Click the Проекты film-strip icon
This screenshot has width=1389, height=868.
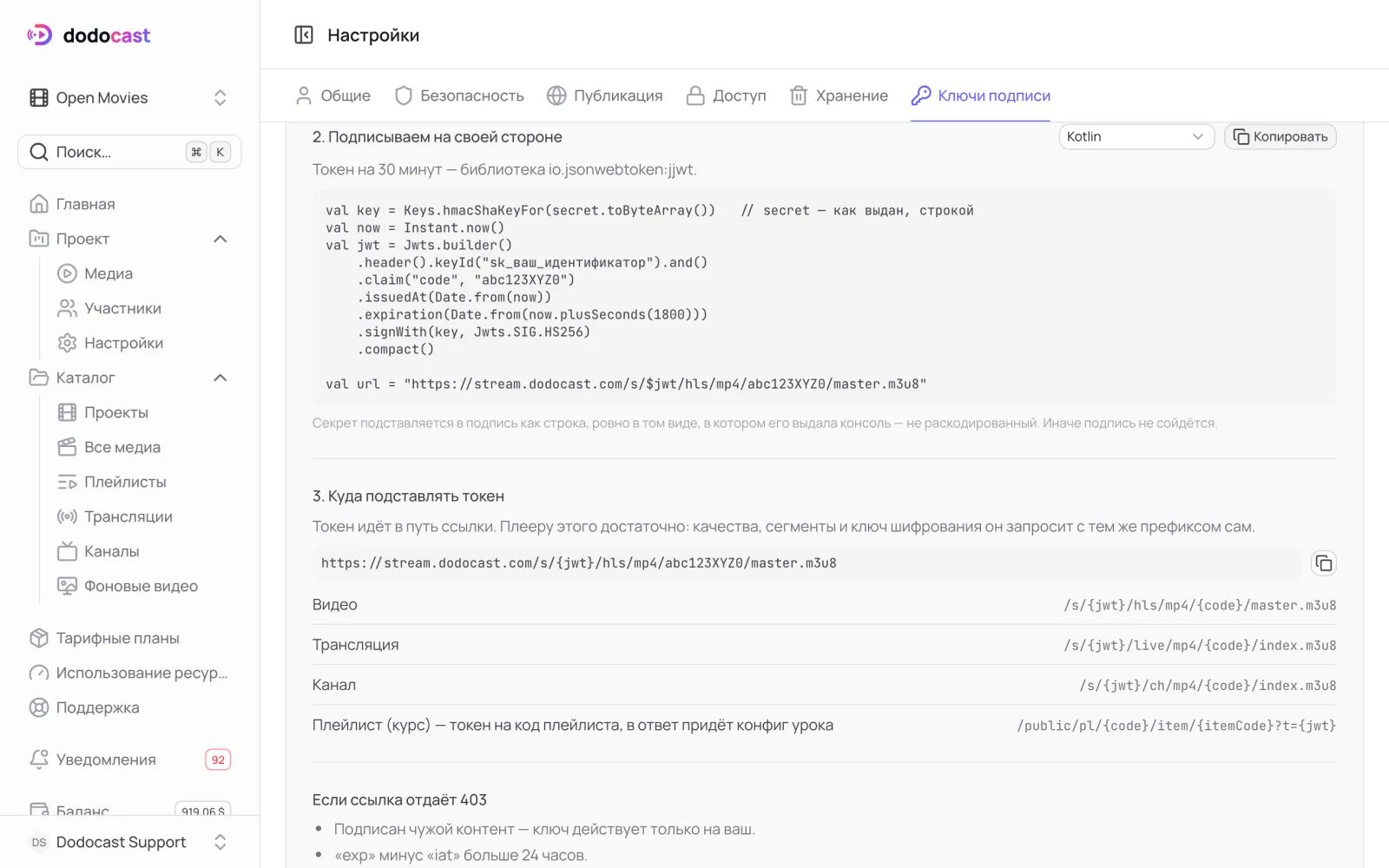coord(67,412)
